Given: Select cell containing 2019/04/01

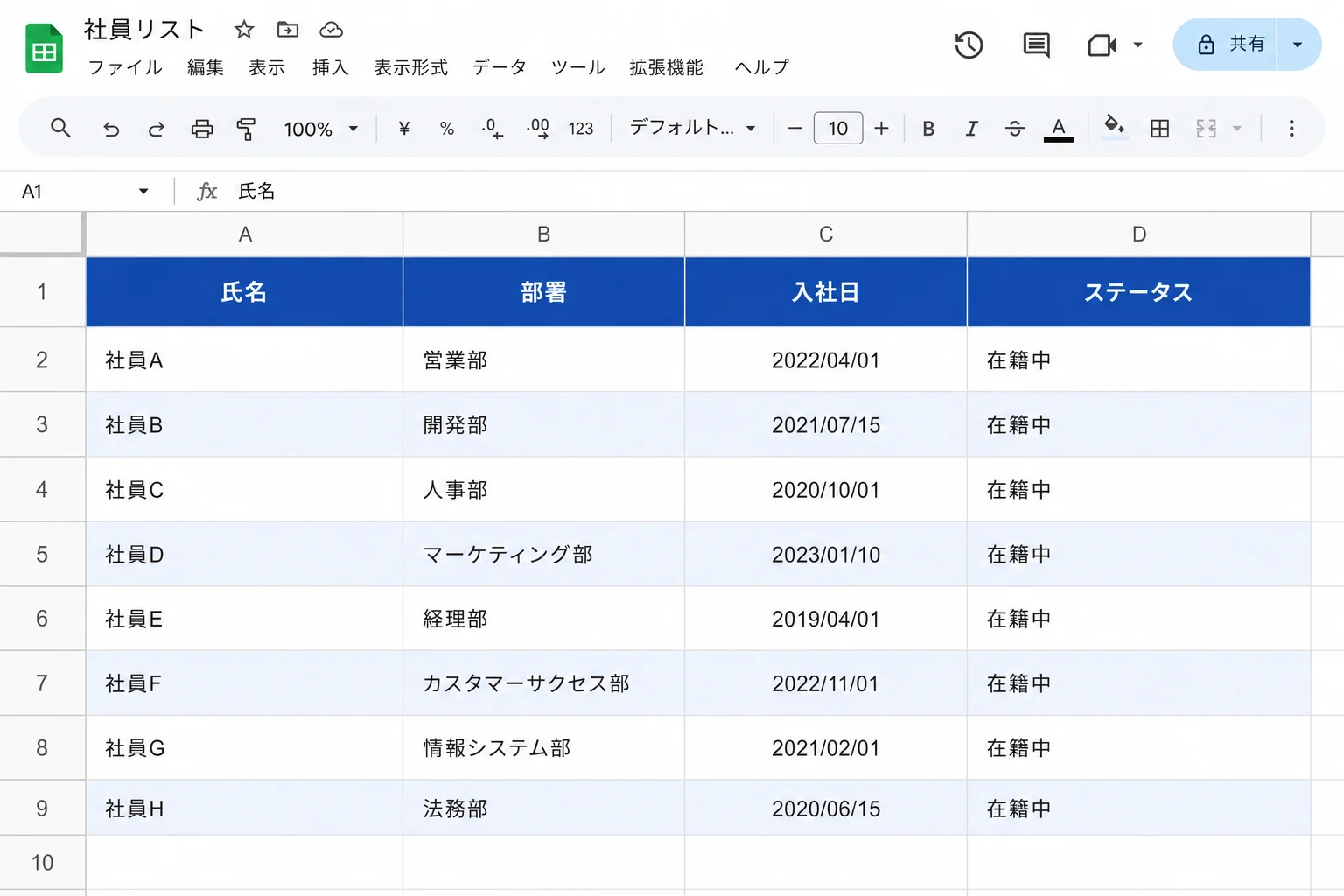Looking at the screenshot, I should 826,619.
